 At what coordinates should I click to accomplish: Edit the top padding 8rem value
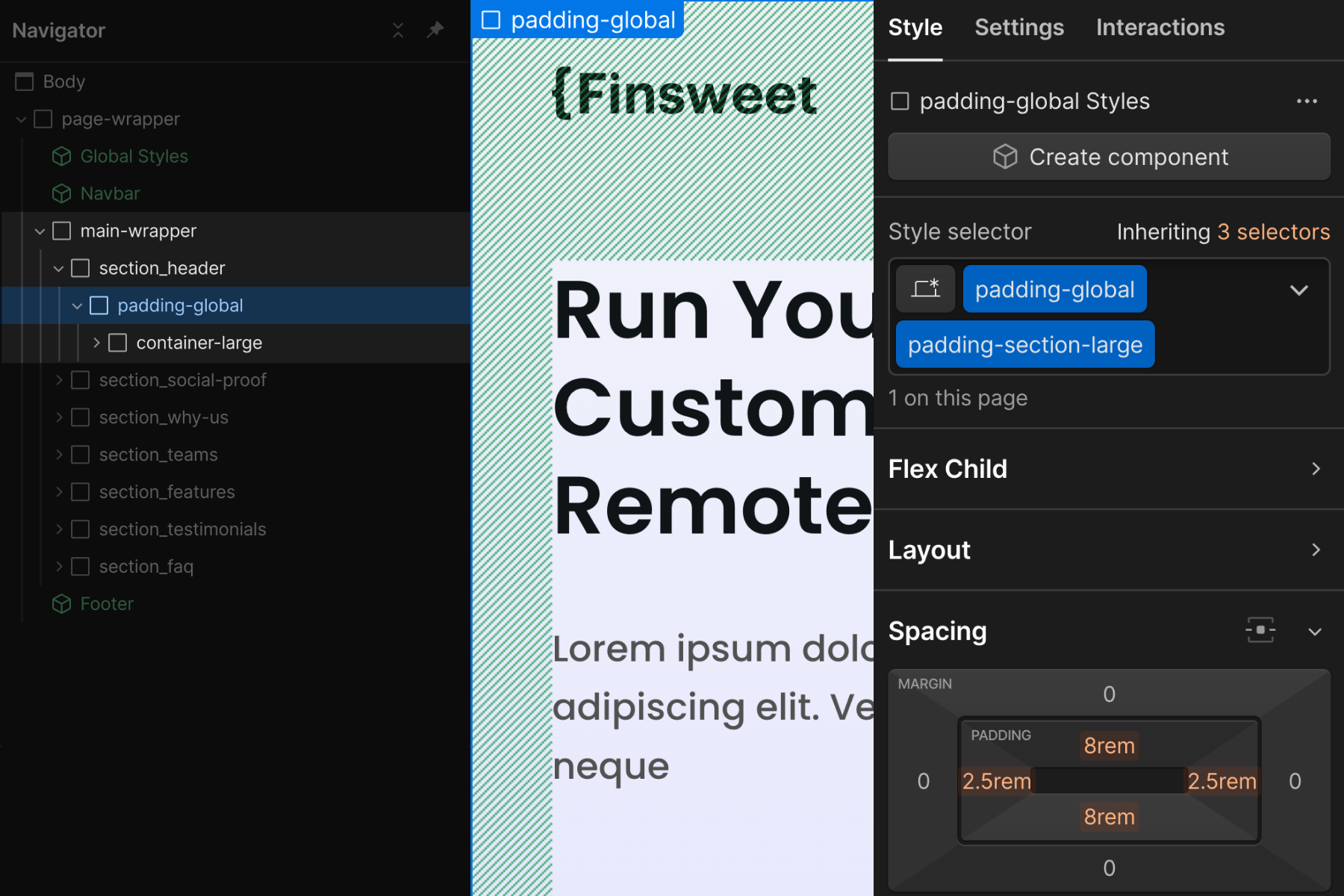coord(1110,745)
